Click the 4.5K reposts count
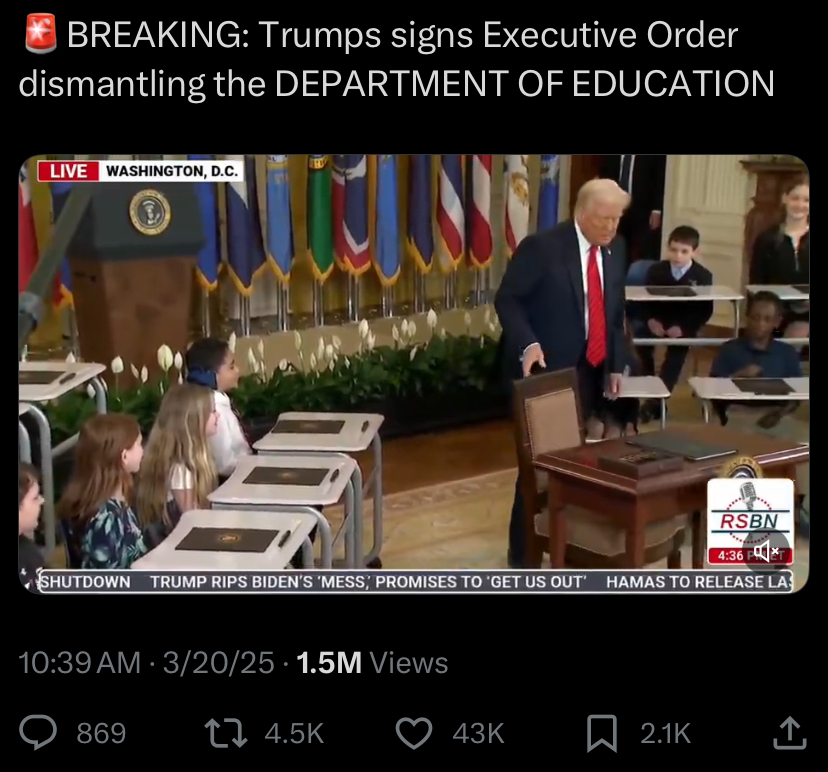 tap(294, 733)
